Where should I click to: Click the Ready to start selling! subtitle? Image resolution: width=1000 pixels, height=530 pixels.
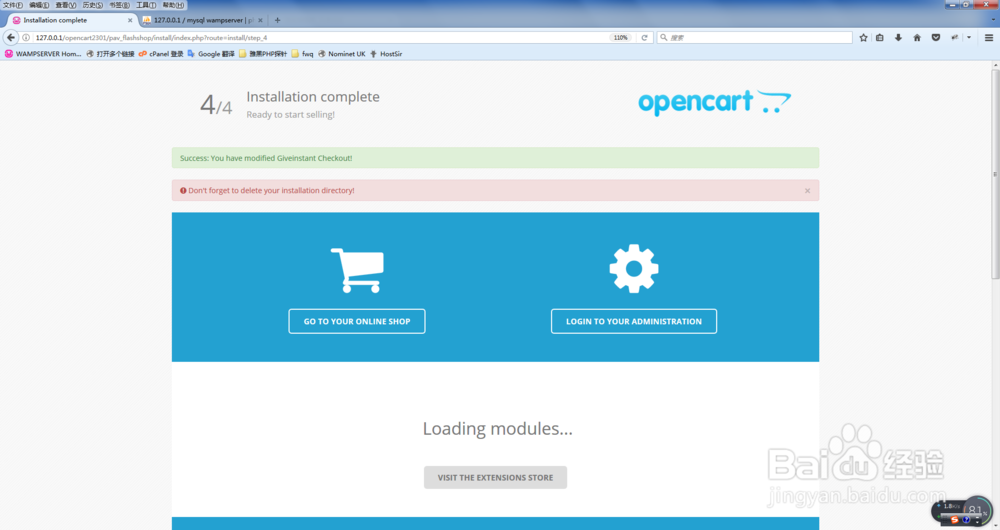tap(291, 115)
